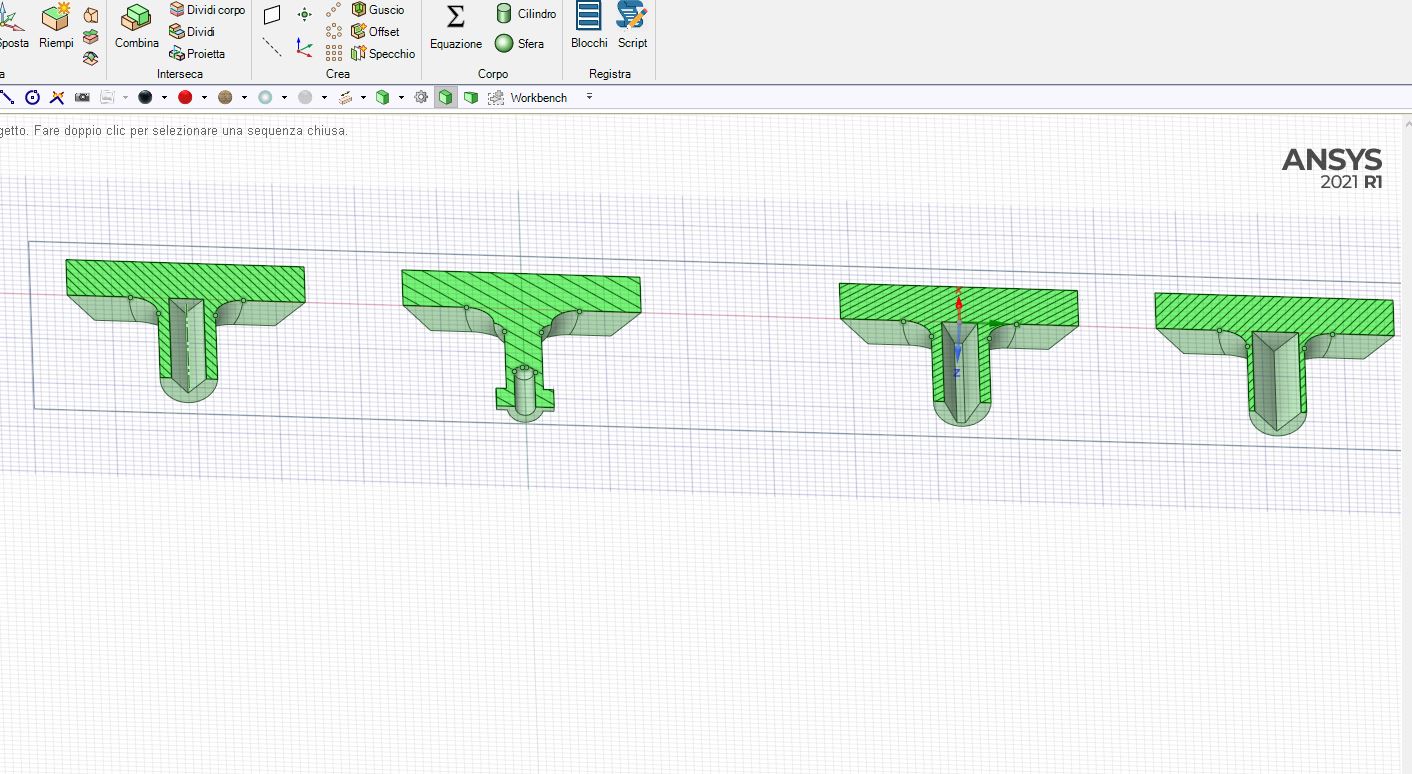
Task: Expand the red sphere dropdown arrow
Action: (x=204, y=97)
